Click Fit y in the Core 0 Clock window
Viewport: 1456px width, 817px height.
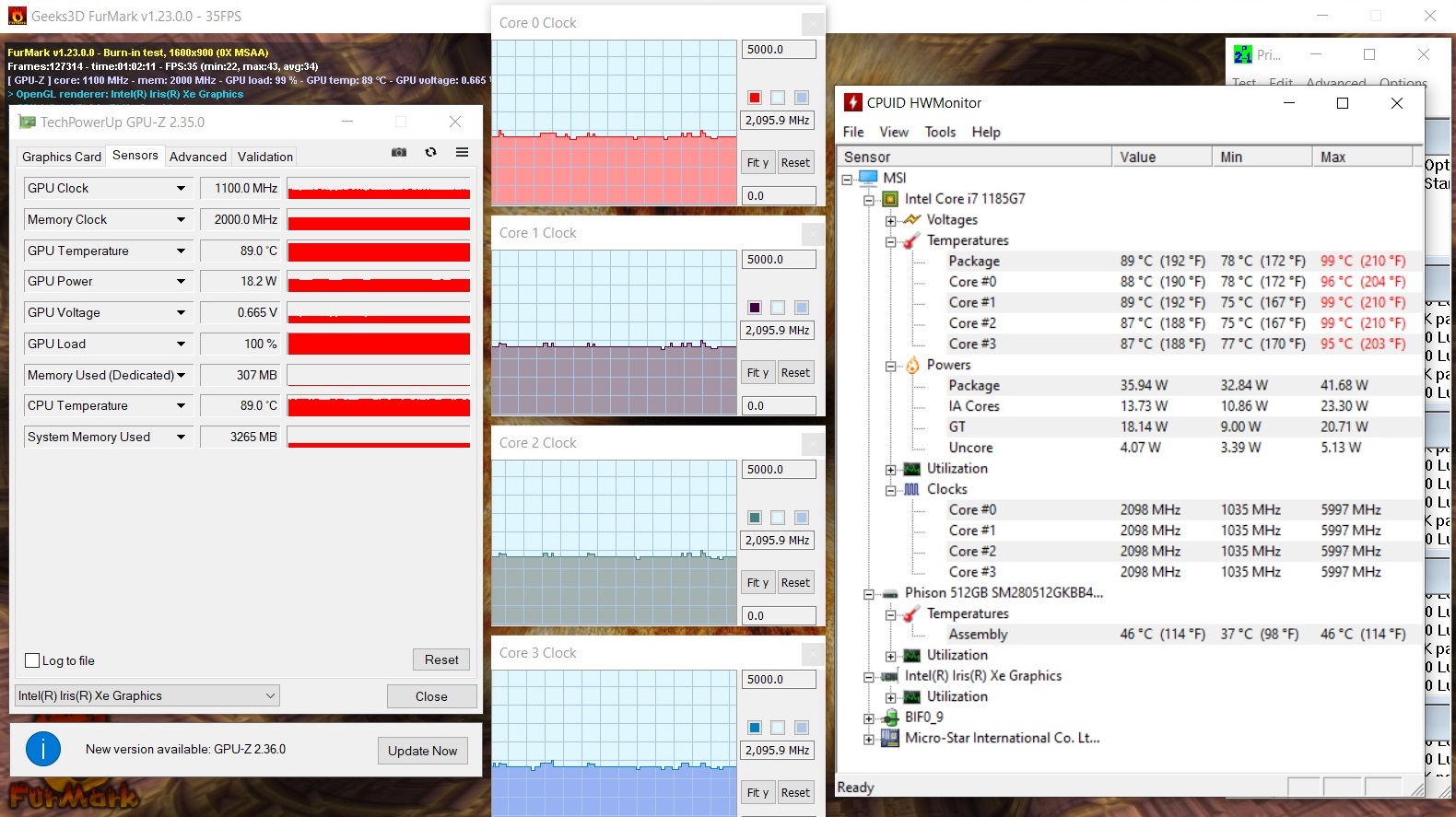pyautogui.click(x=757, y=163)
